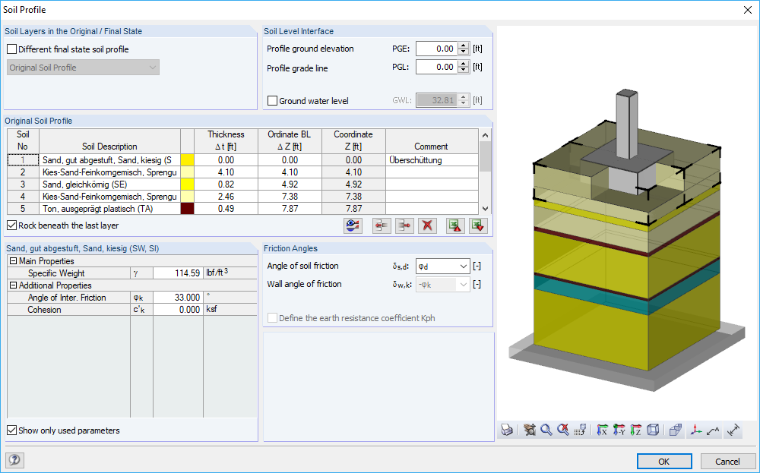Image resolution: width=760 pixels, height=473 pixels.
Task: Set view in Z direction
Action: pyautogui.click(x=636, y=430)
